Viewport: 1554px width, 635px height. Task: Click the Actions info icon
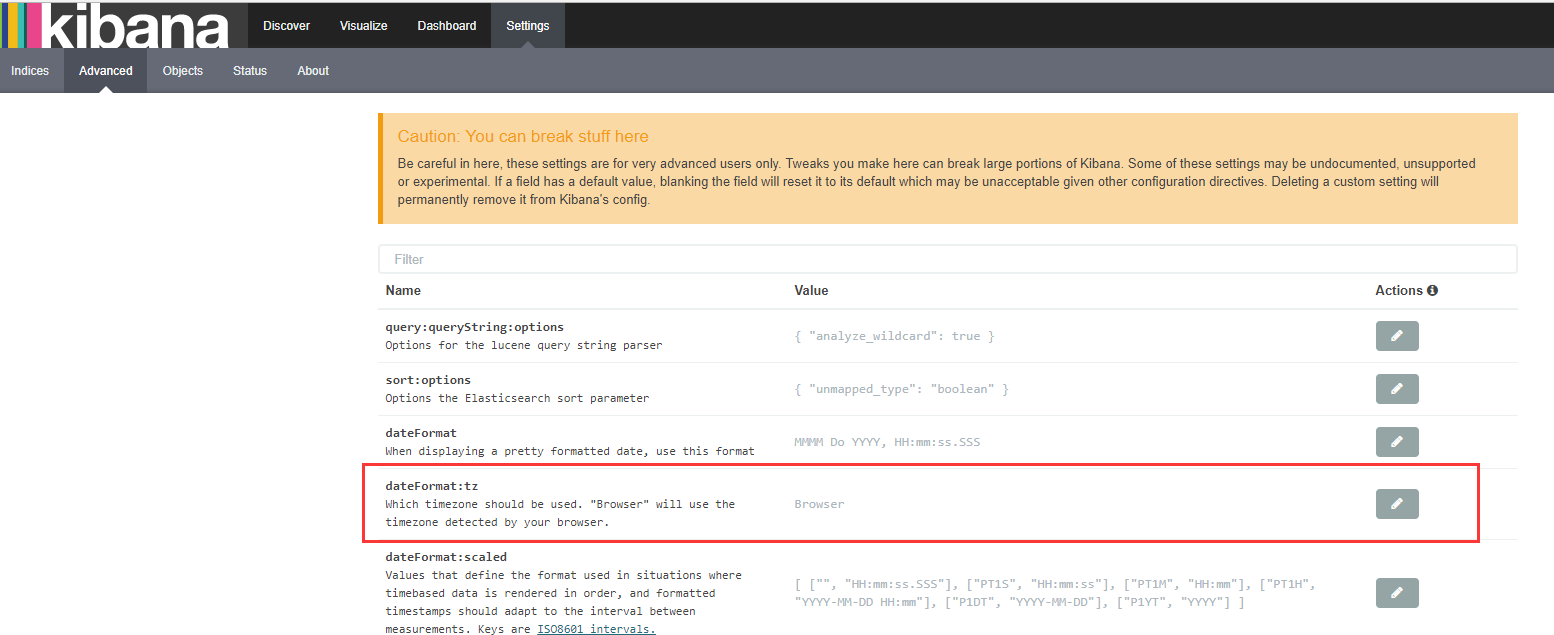pos(1432,290)
